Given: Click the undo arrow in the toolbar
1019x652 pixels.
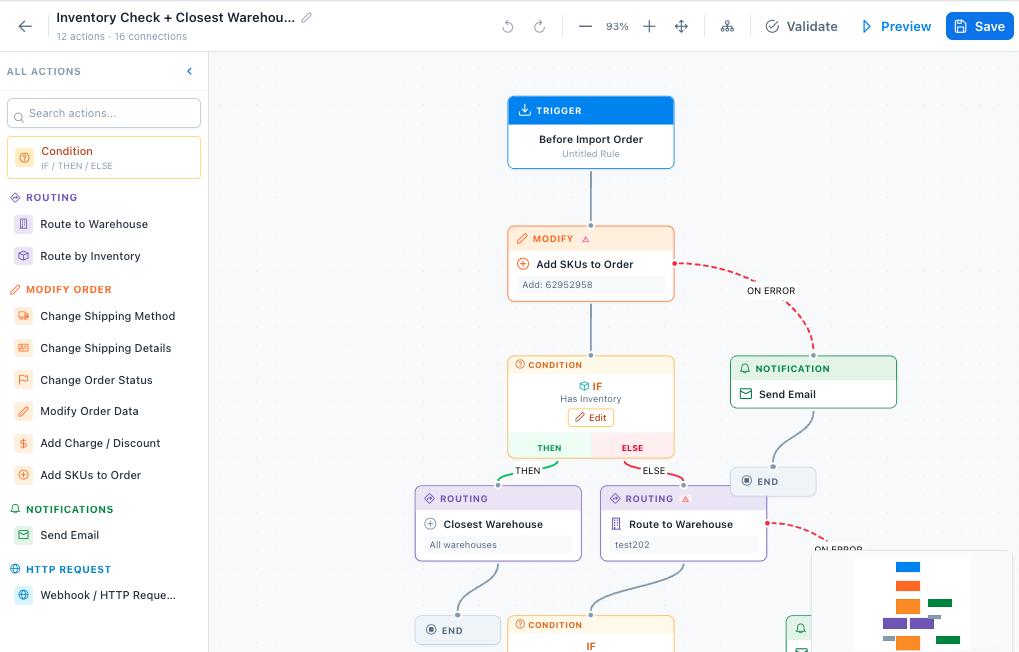Looking at the screenshot, I should pos(508,26).
